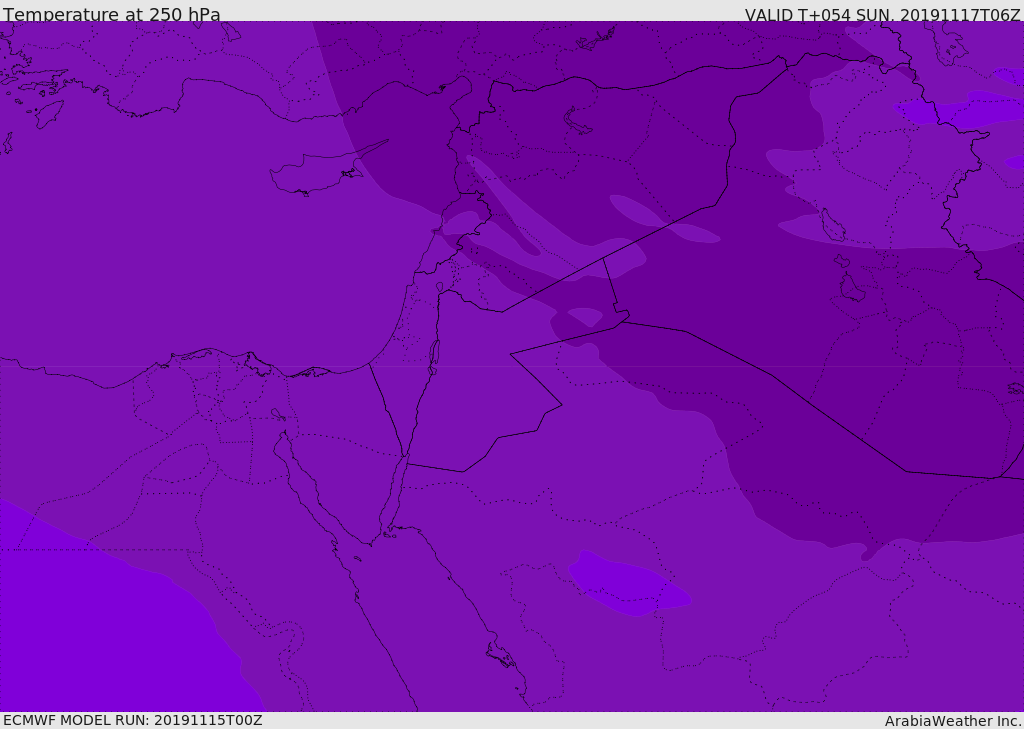Click the small lighter streak over eastern Syria
The height and width of the screenshot is (729, 1024).
(660, 220)
